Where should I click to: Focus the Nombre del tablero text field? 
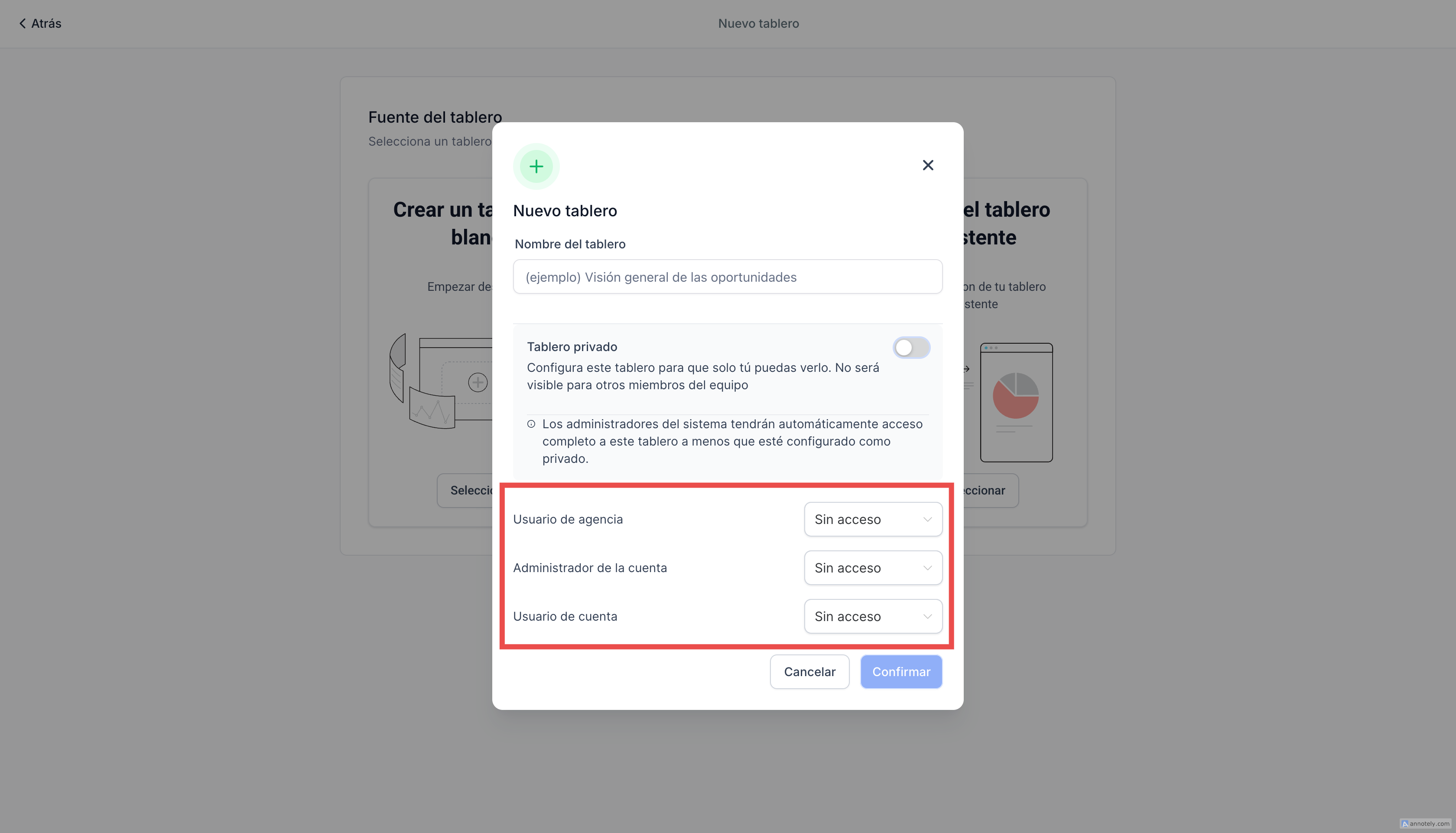[x=728, y=277]
